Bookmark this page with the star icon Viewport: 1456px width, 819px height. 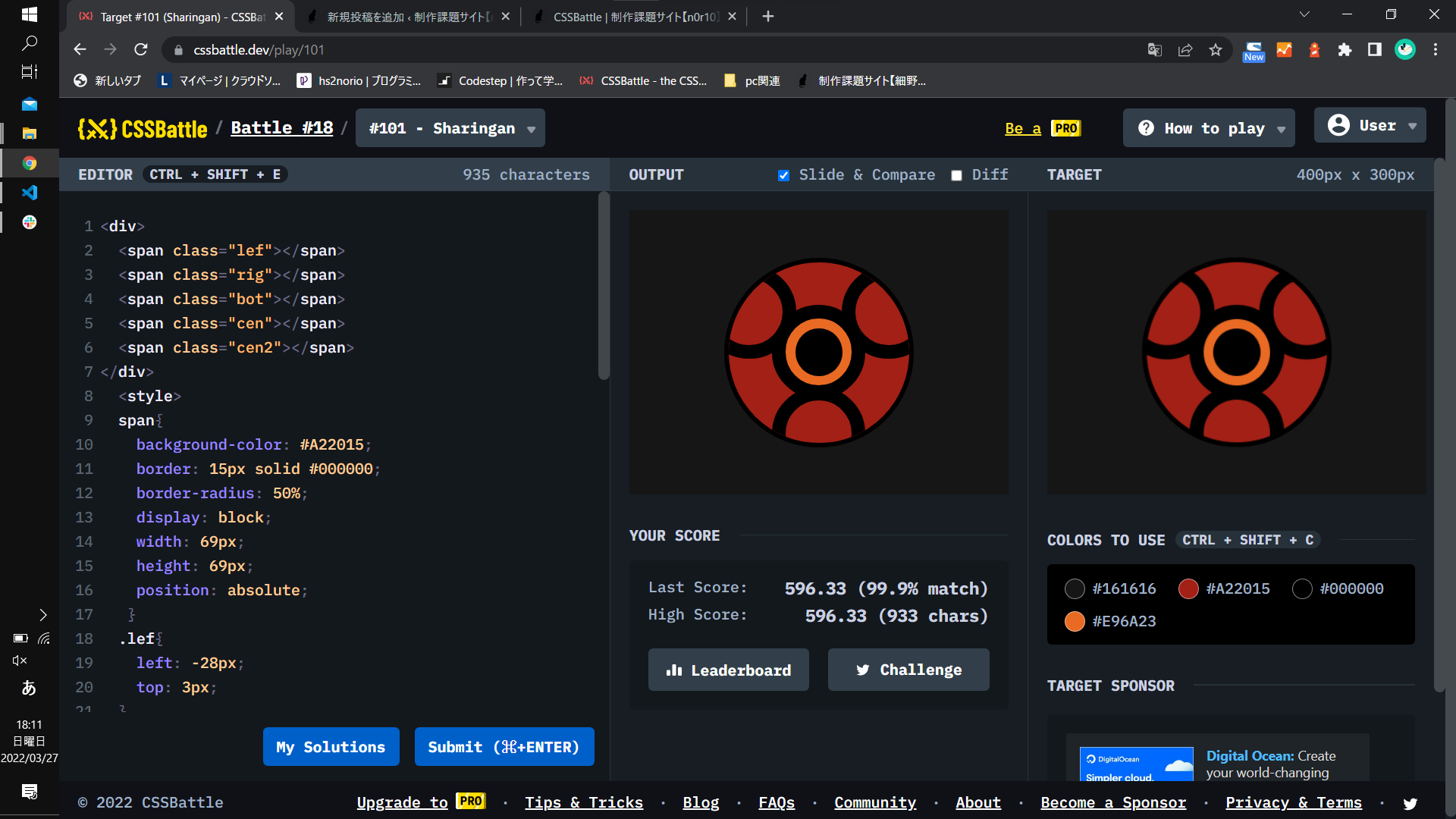[1216, 50]
